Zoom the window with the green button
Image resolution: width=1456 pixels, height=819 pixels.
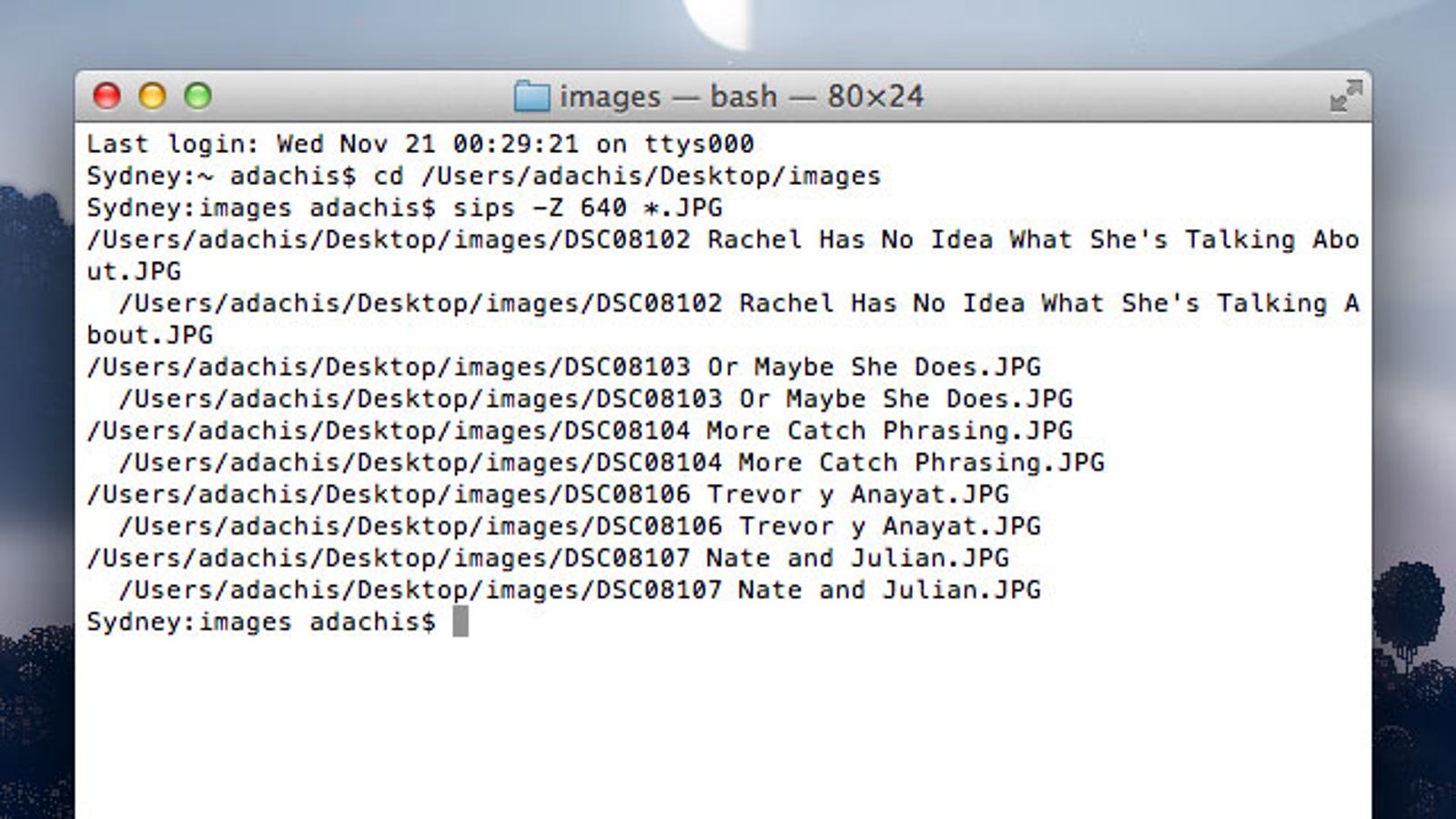point(197,96)
